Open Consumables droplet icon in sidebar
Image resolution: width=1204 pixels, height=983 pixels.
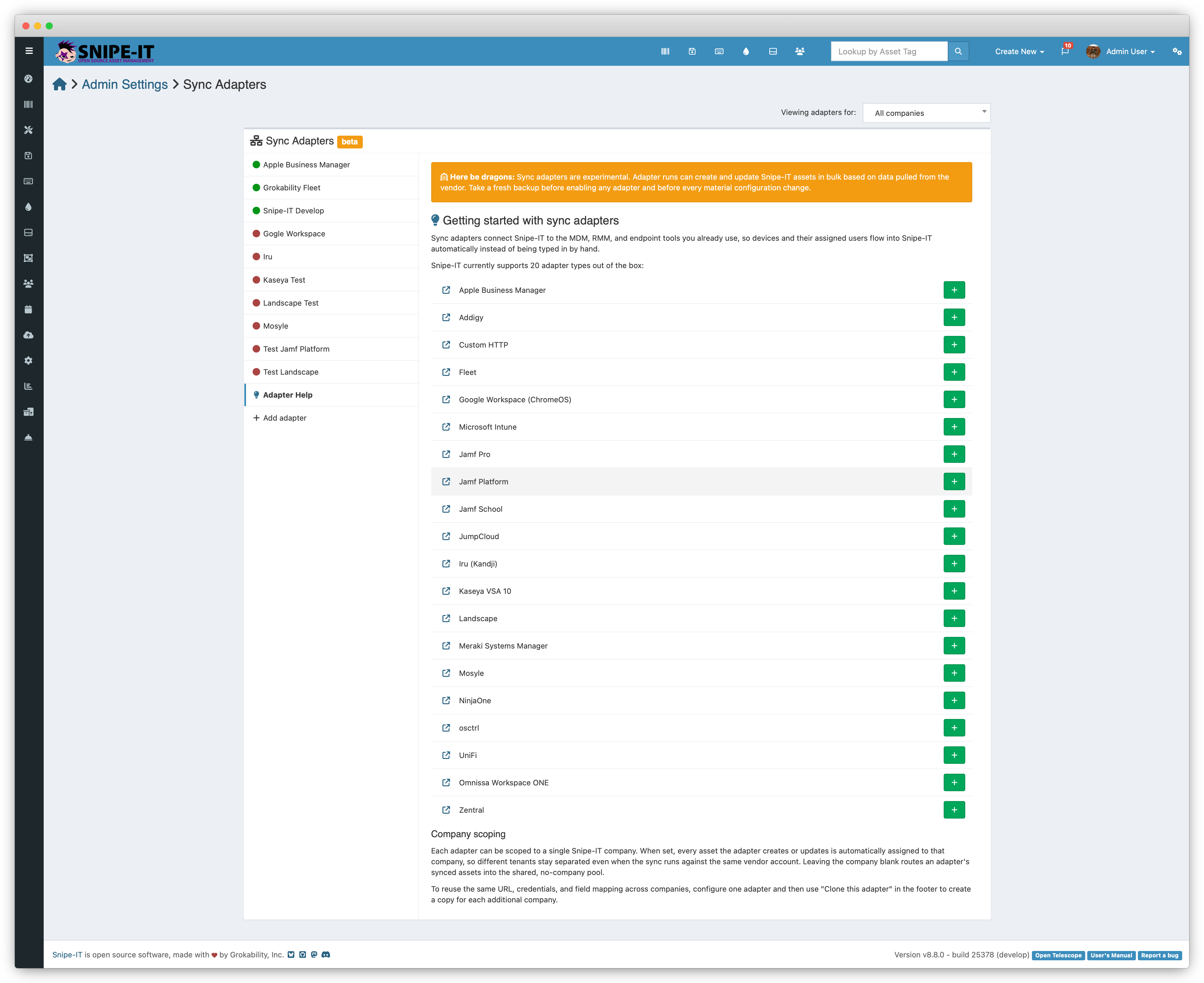pyautogui.click(x=28, y=207)
